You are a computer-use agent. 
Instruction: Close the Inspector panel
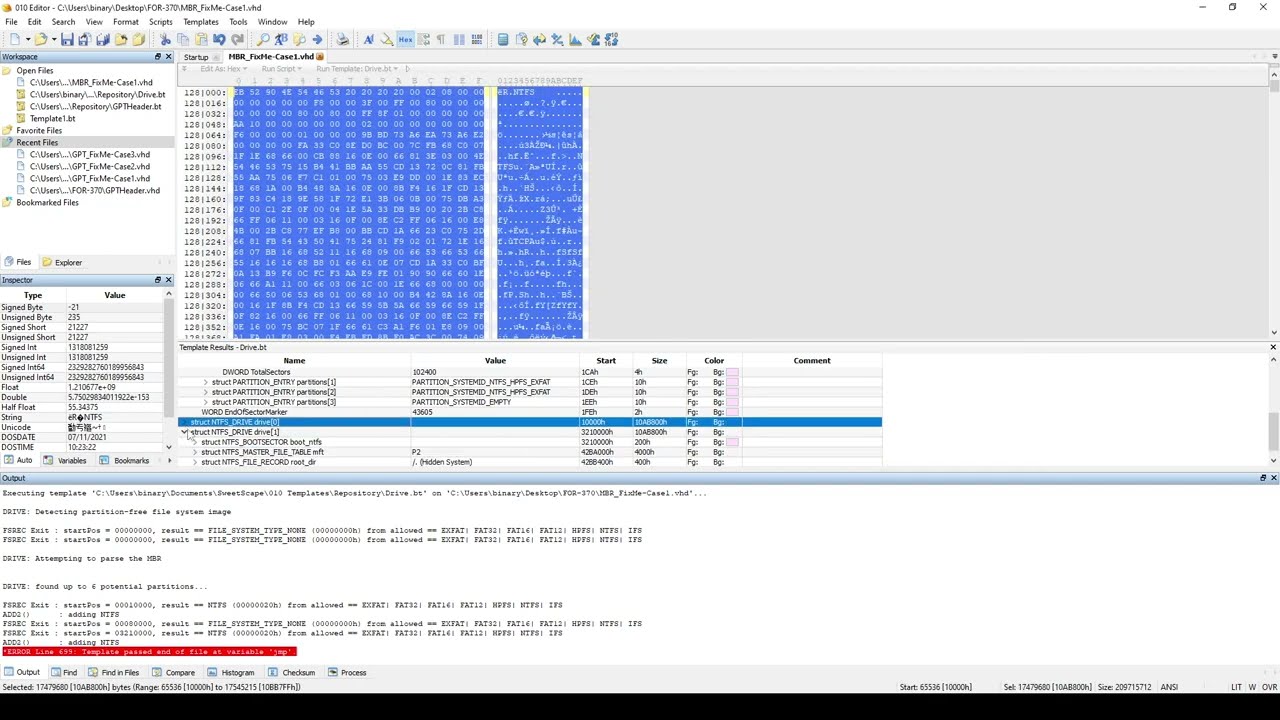pos(168,280)
